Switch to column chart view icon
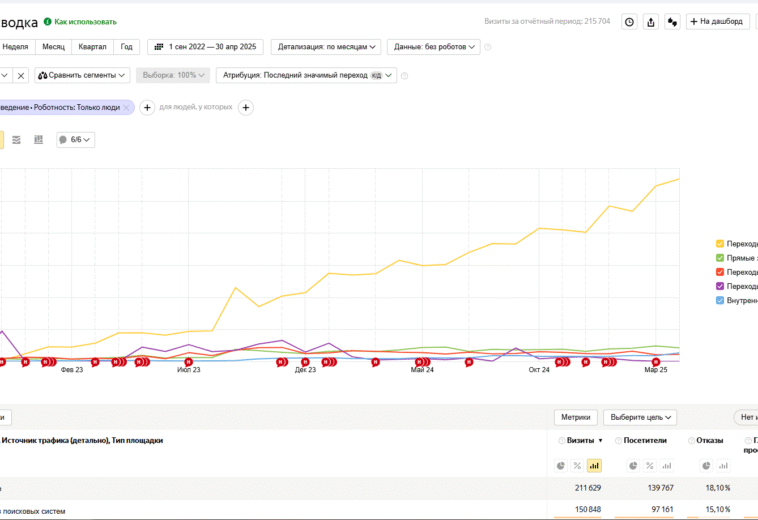Screen dimensions: 758x520 (39, 140)
